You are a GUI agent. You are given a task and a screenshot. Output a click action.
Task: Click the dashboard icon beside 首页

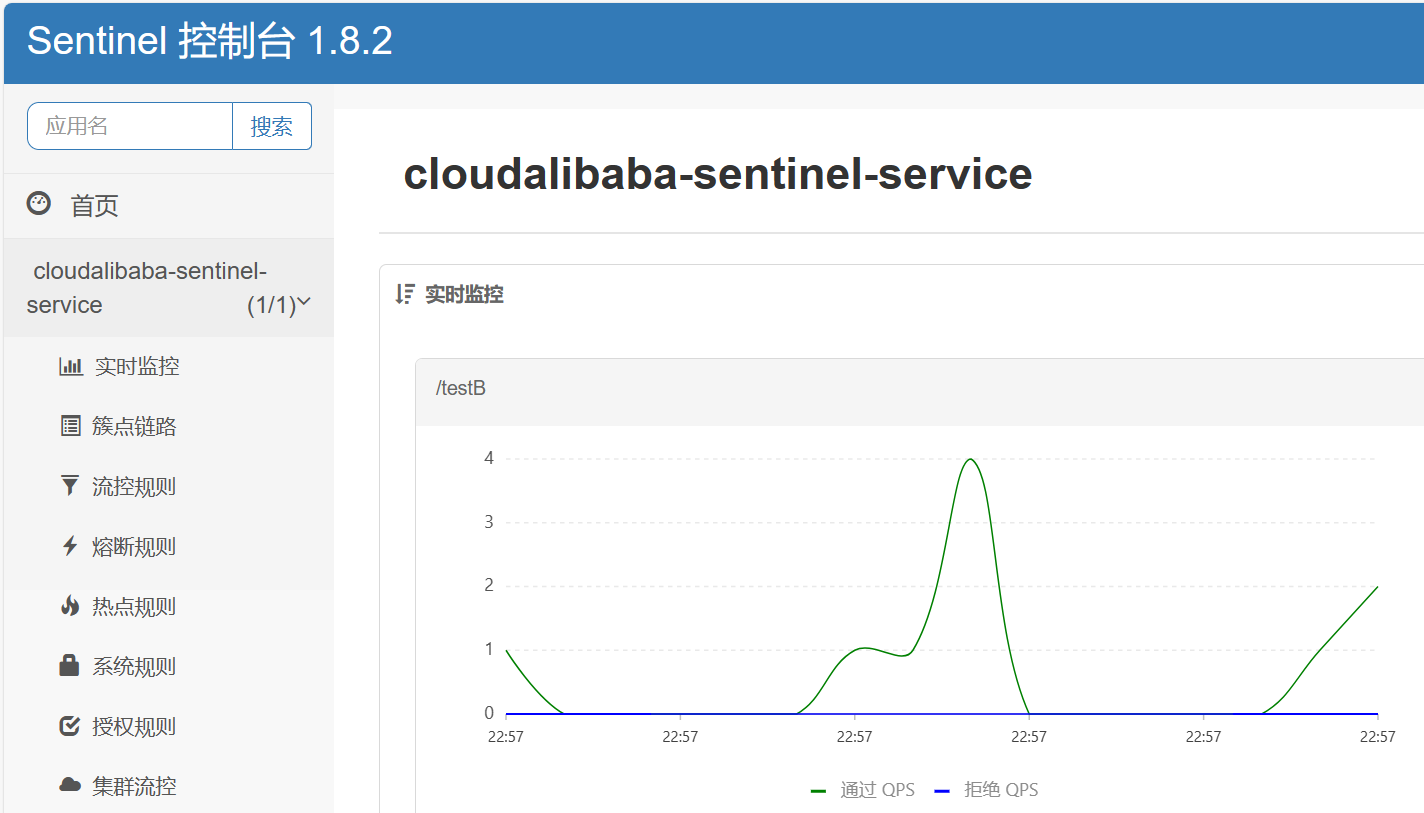(38, 204)
